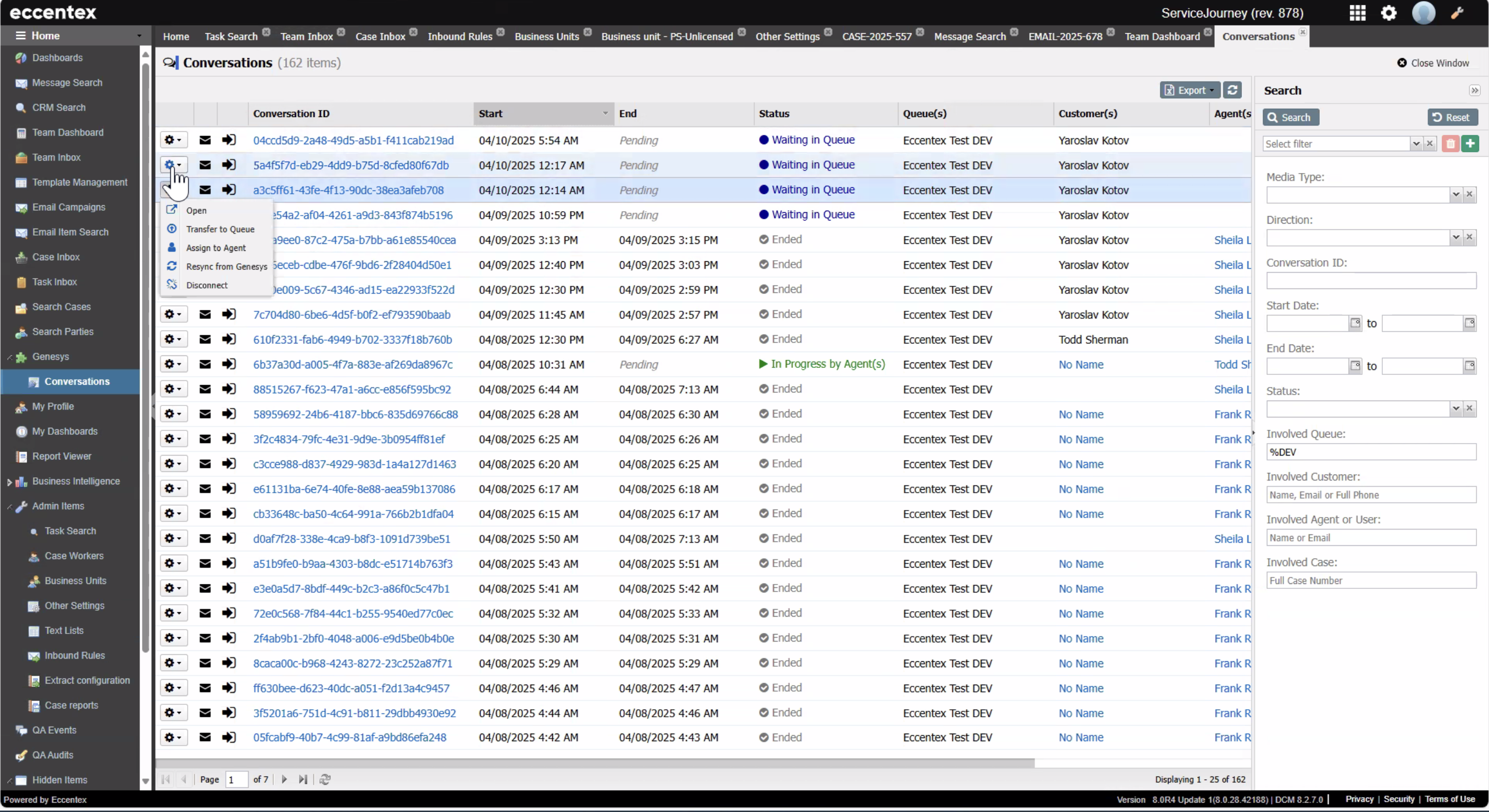
Task: Click the grid horizontal scrollbar
Action: pos(595,764)
